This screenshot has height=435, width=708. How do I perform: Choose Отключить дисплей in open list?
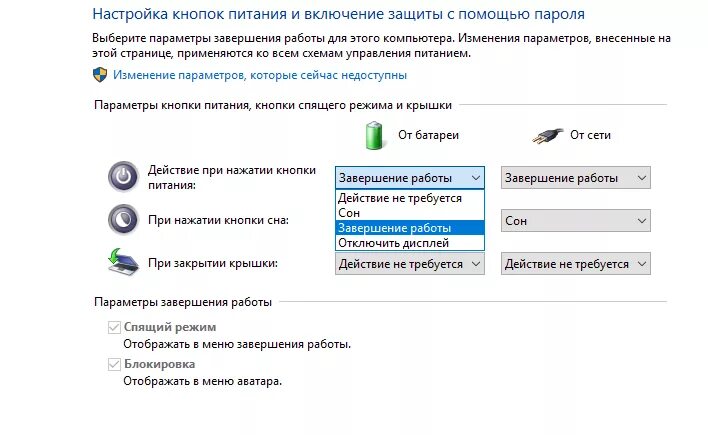coord(410,243)
